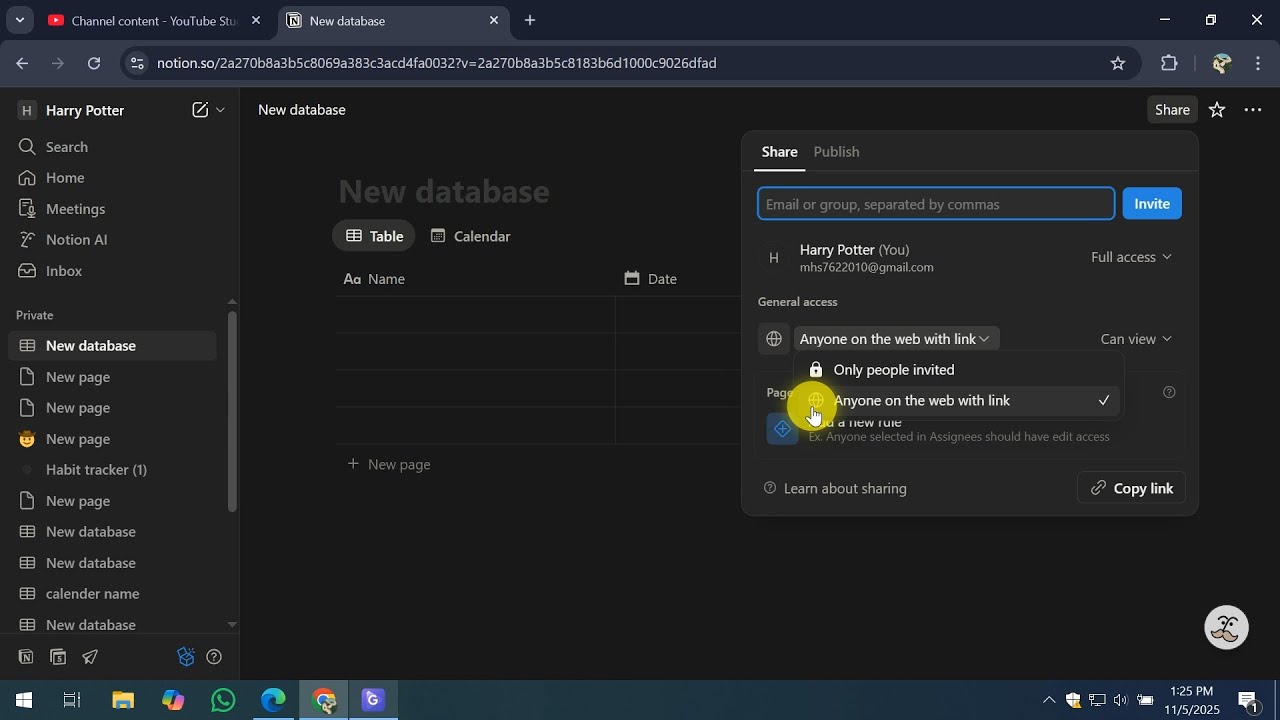The image size is (1280, 720).
Task: Click the sidebar scrollbar thumb
Action: [232, 410]
